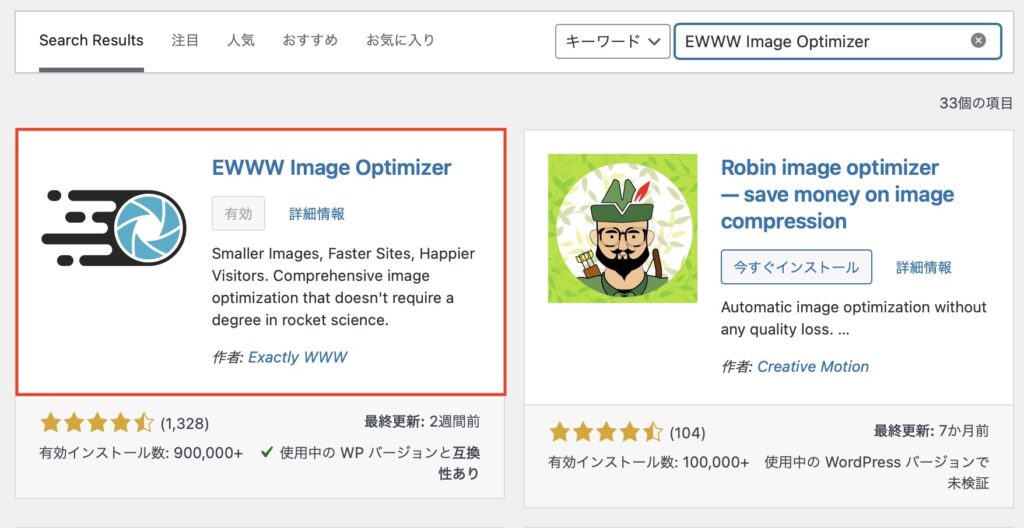Open the お気に入り tab
The image size is (1024, 528).
coord(400,41)
